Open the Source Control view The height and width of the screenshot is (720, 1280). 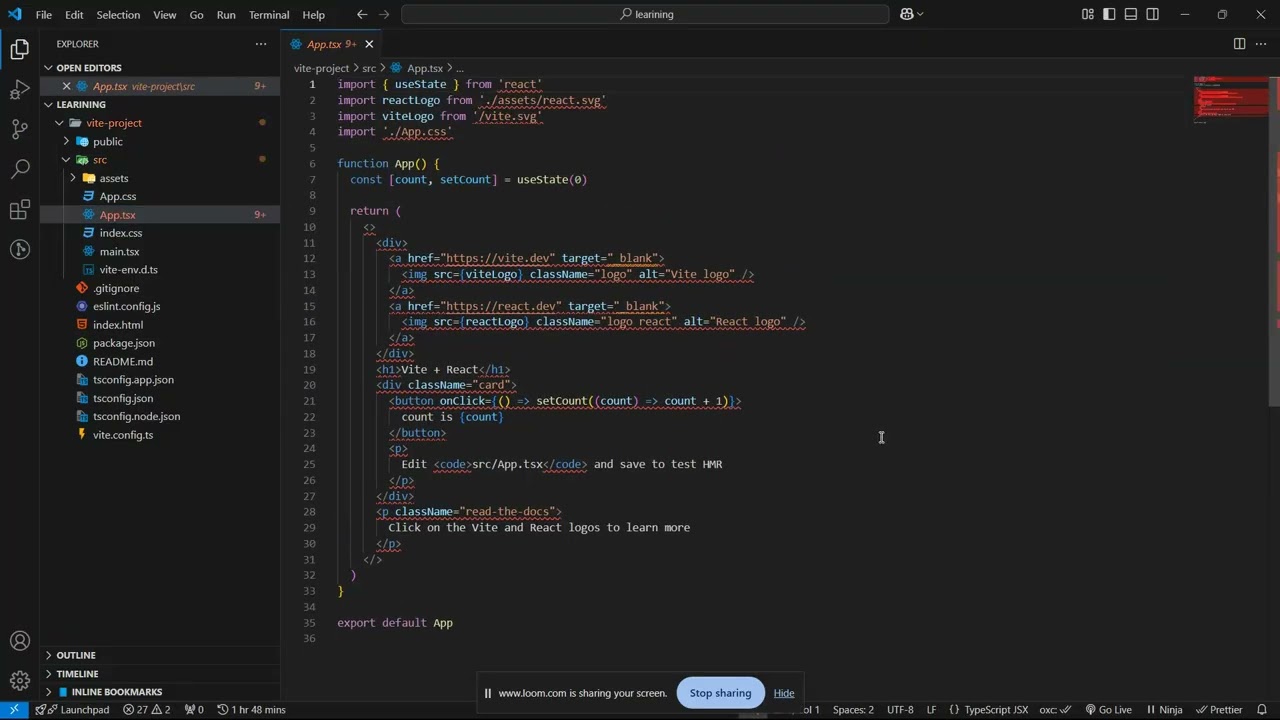tap(20, 130)
